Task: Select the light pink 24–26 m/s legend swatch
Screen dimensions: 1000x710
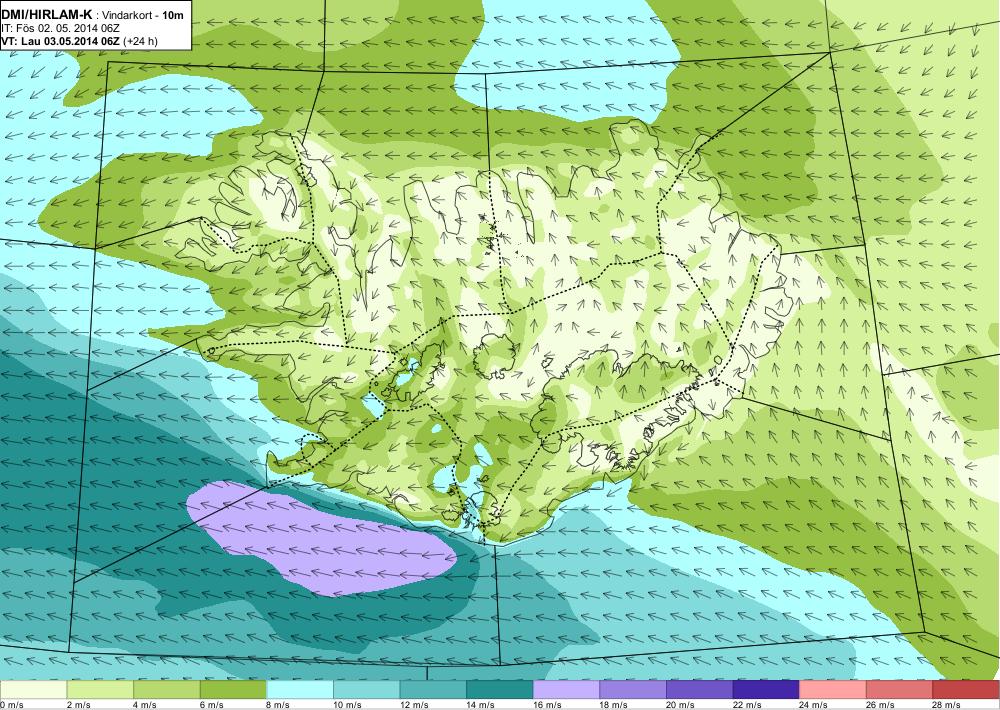Action: pyautogui.click(x=833, y=690)
